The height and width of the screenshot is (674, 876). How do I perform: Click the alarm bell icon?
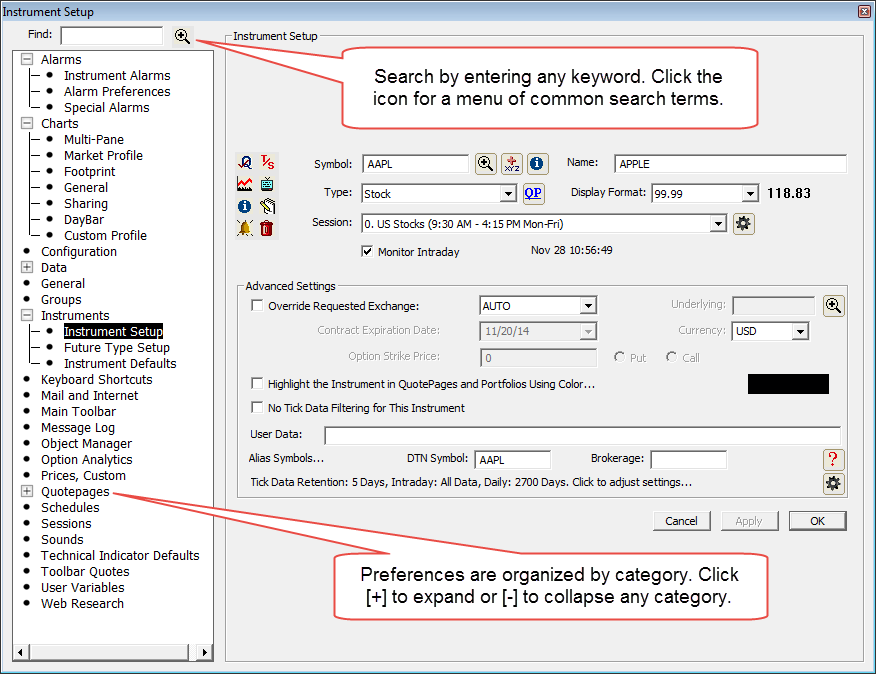pyautogui.click(x=245, y=228)
